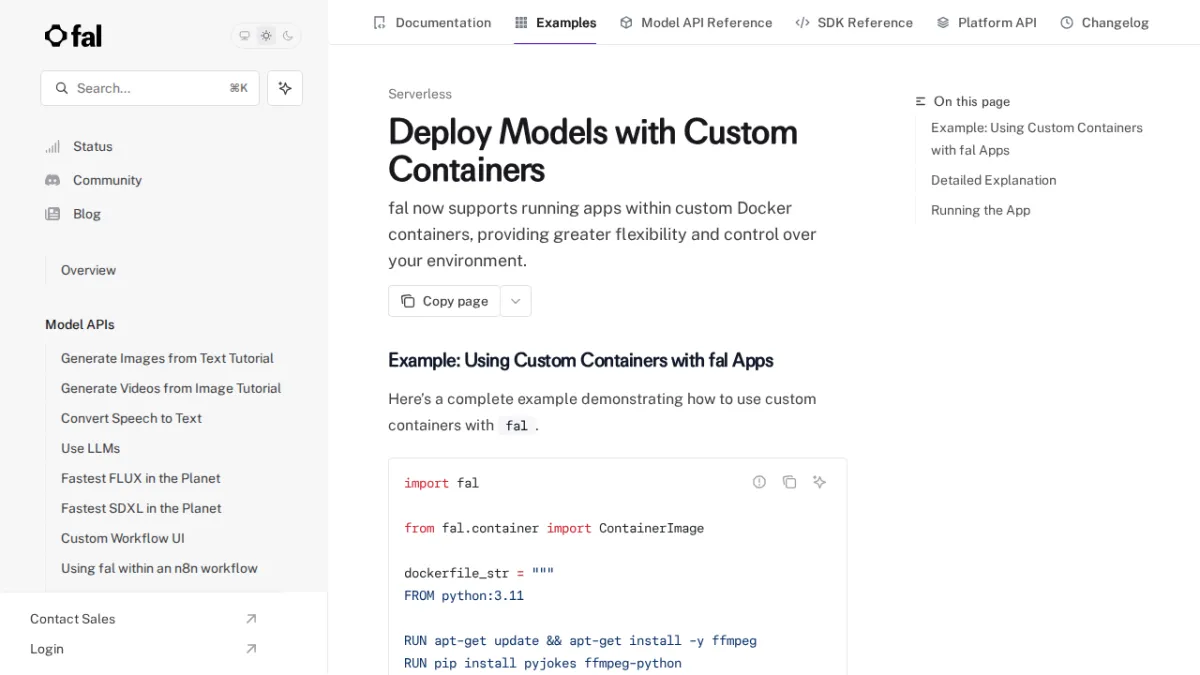Switch to the Model API Reference tab

click(x=696, y=22)
